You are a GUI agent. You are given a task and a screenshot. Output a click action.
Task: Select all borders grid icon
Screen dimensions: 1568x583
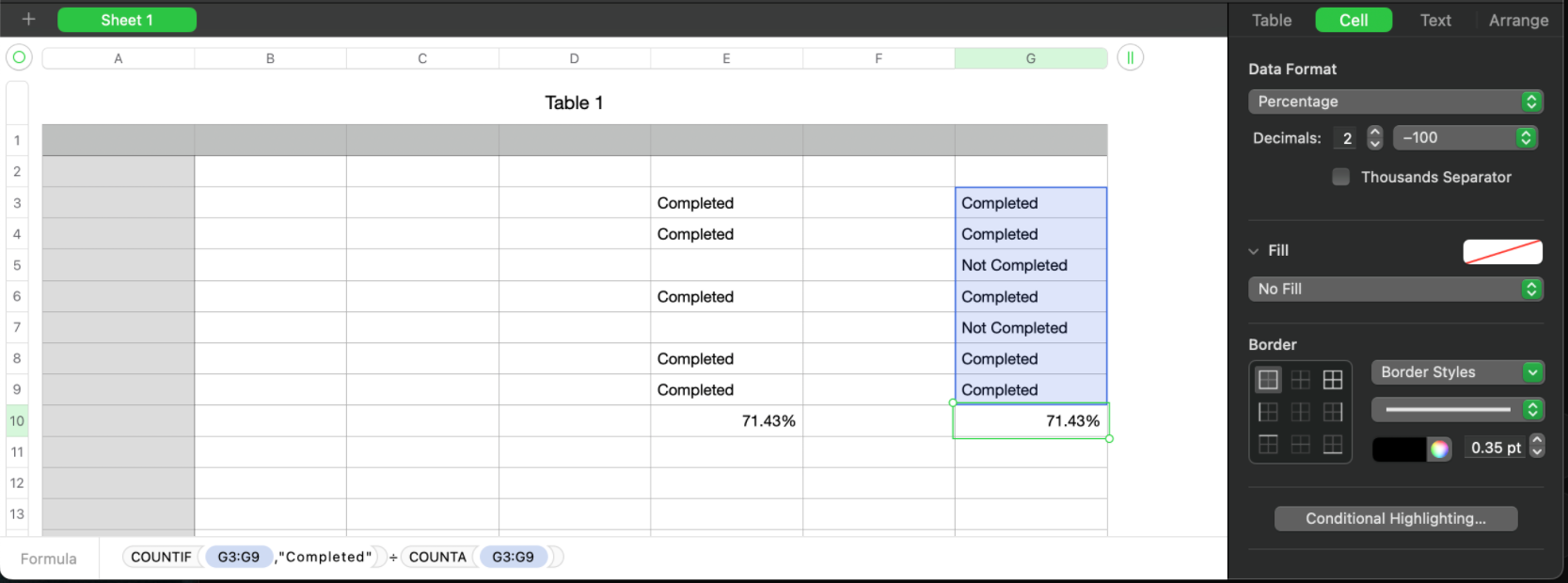coord(1333,380)
